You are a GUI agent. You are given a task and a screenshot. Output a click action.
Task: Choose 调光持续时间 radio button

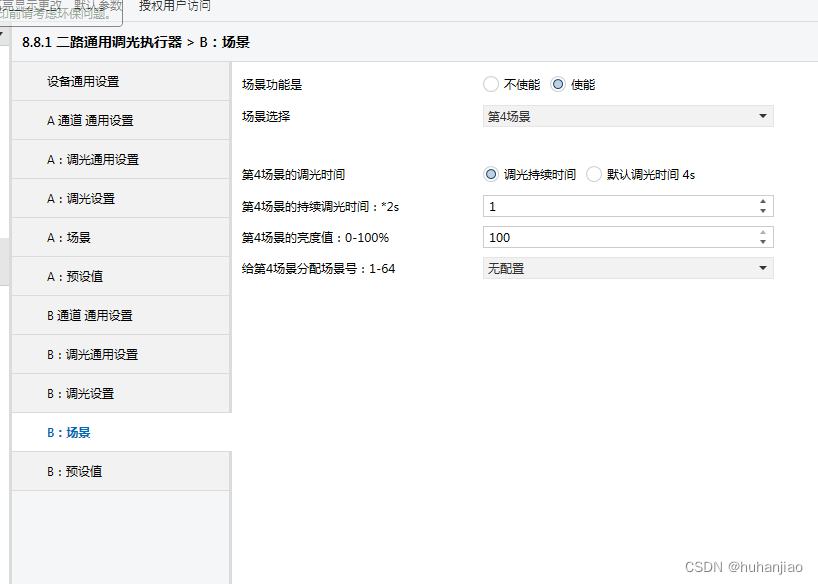tap(490, 174)
